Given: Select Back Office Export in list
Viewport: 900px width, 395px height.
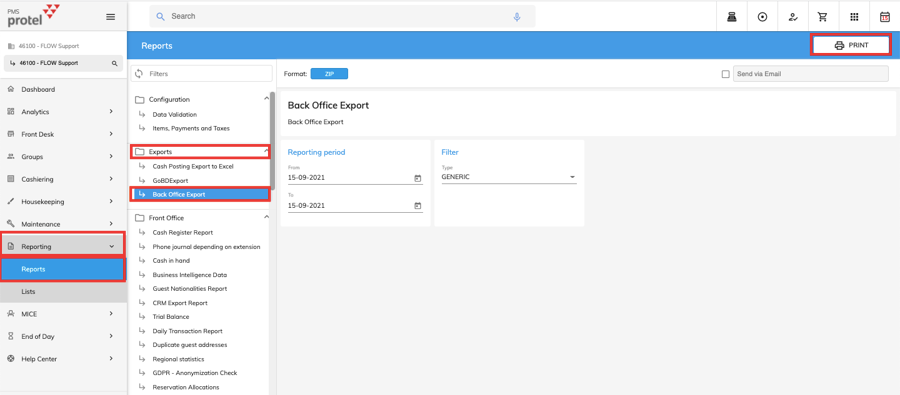Looking at the screenshot, I should point(200,194).
